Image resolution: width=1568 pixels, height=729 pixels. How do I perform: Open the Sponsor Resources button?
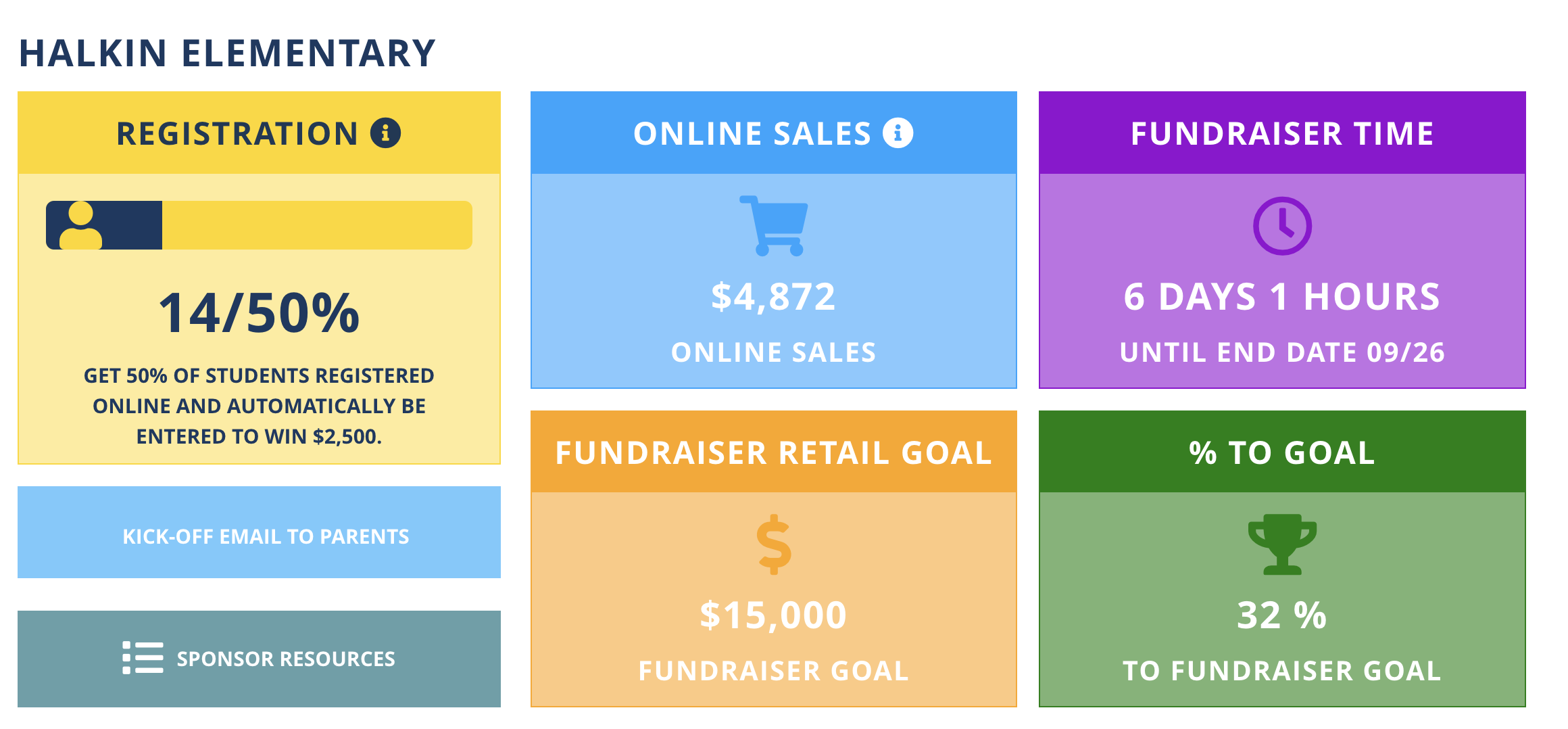[285, 659]
